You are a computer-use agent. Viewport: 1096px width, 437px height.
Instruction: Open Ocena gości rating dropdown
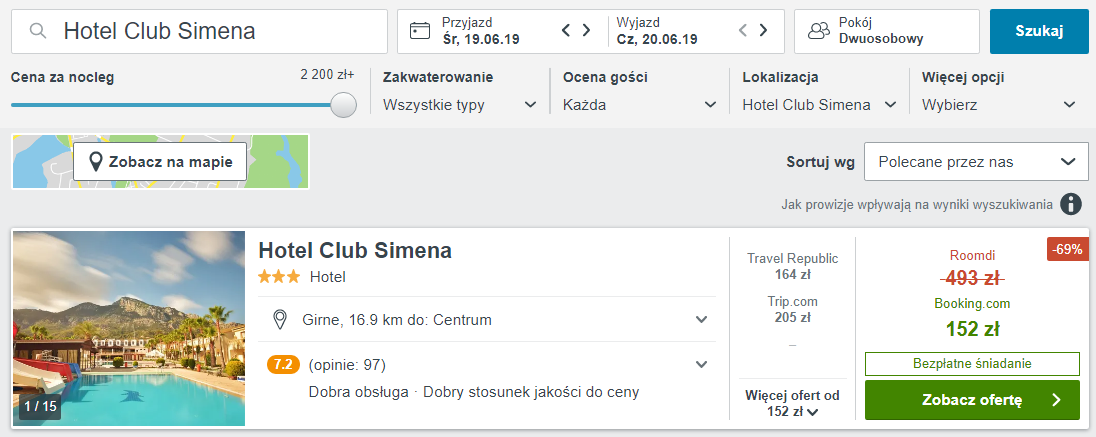[640, 105]
